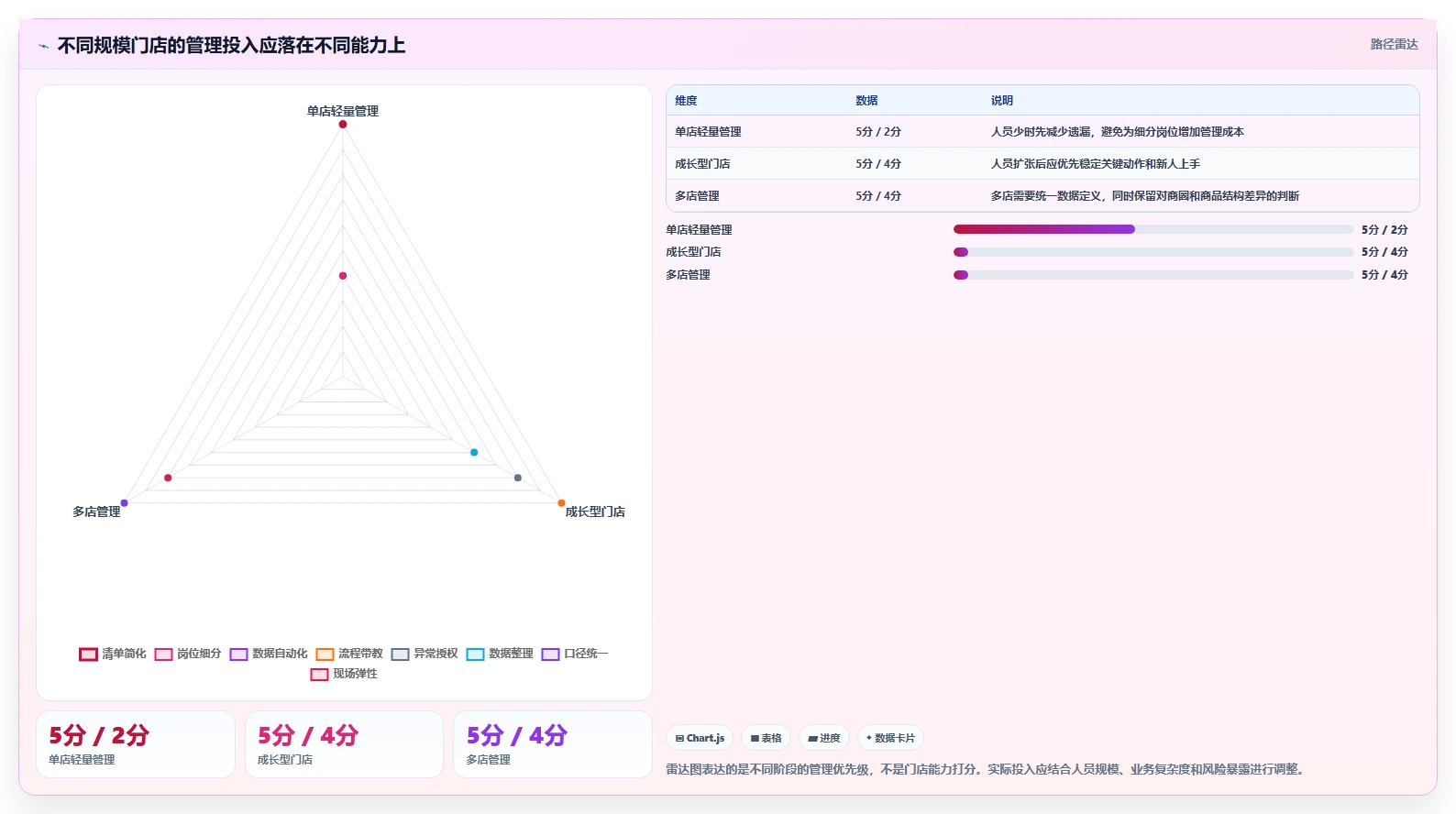Click the small icon before the card title

[43, 46]
